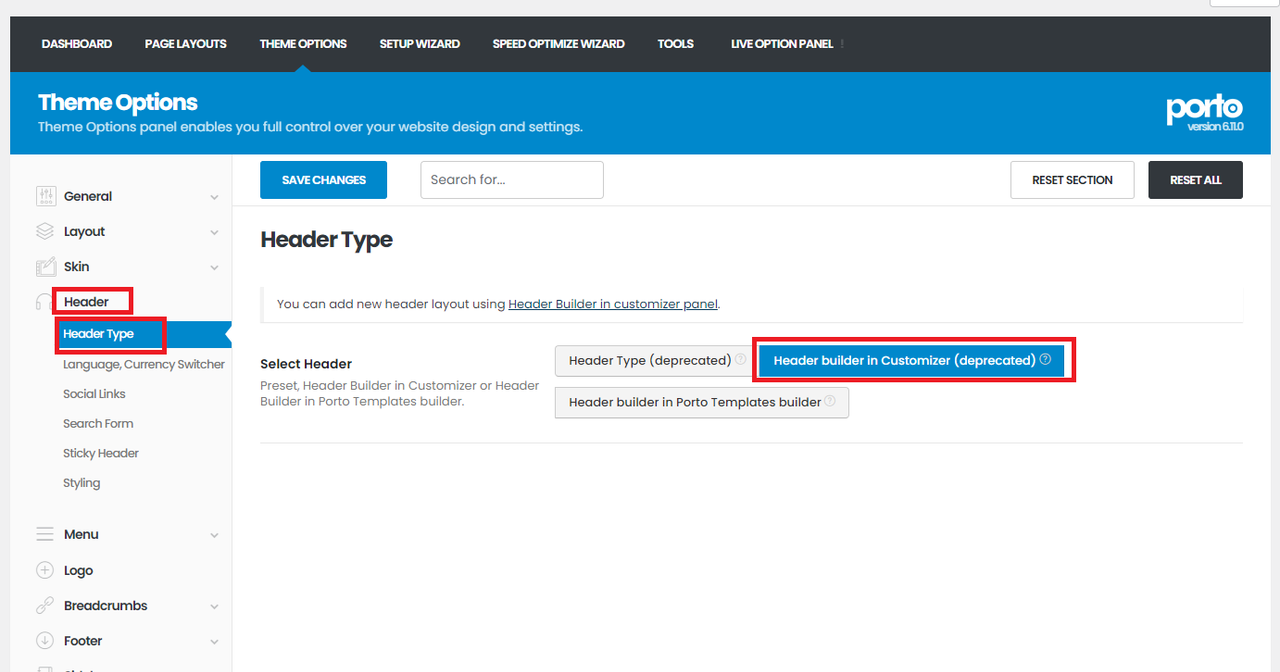The image size is (1280, 672).
Task: Open the General section label
Action: click(x=88, y=196)
